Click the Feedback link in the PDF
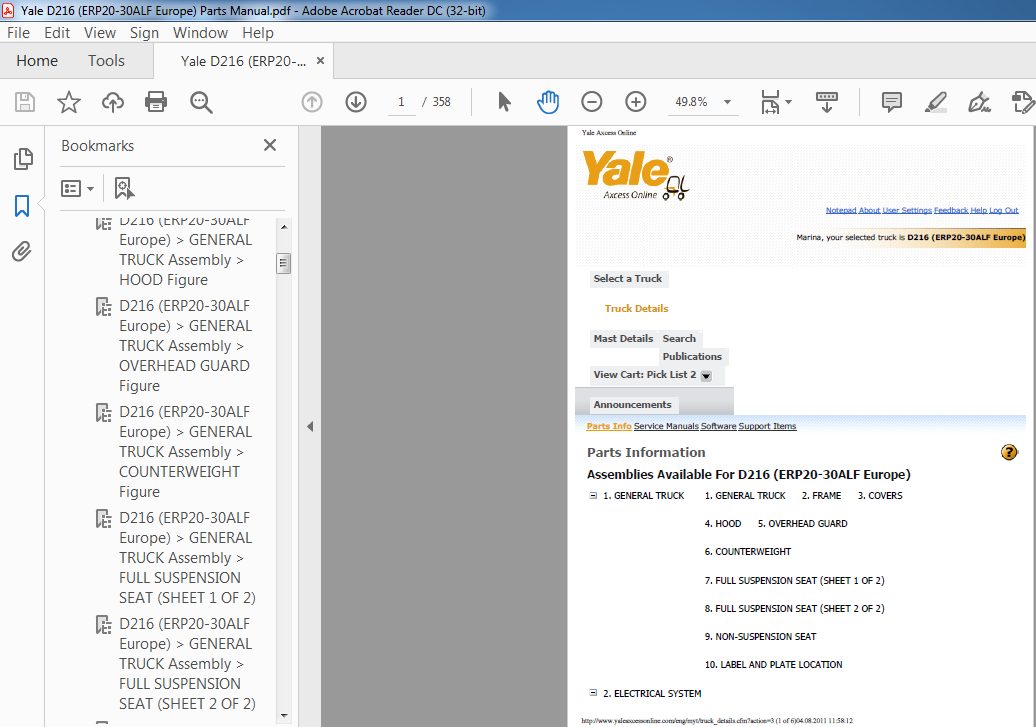The image size is (1036, 727). point(951,210)
